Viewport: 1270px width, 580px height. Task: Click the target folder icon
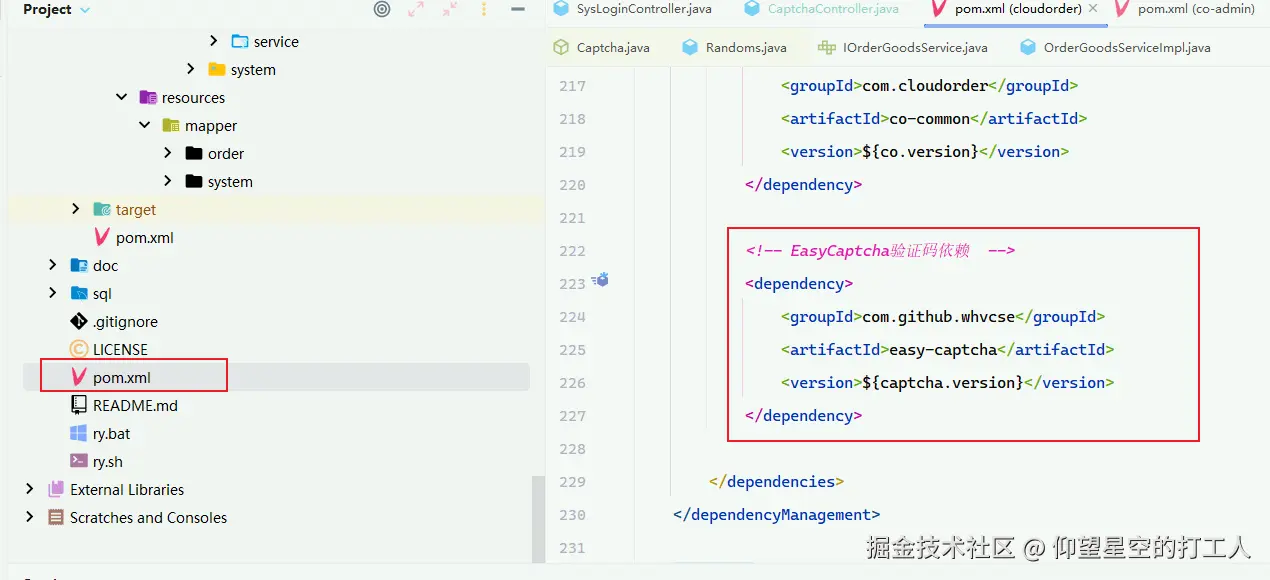coord(102,209)
